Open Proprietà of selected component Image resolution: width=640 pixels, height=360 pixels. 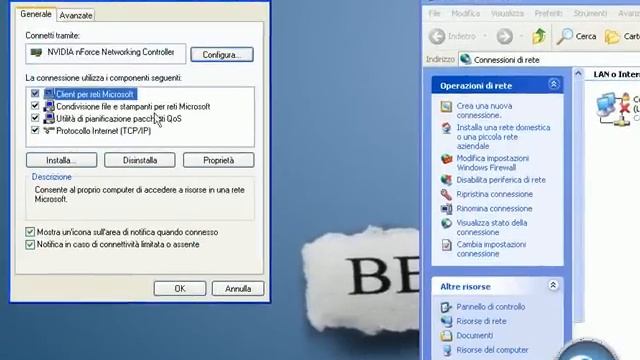pyautogui.click(x=218, y=160)
